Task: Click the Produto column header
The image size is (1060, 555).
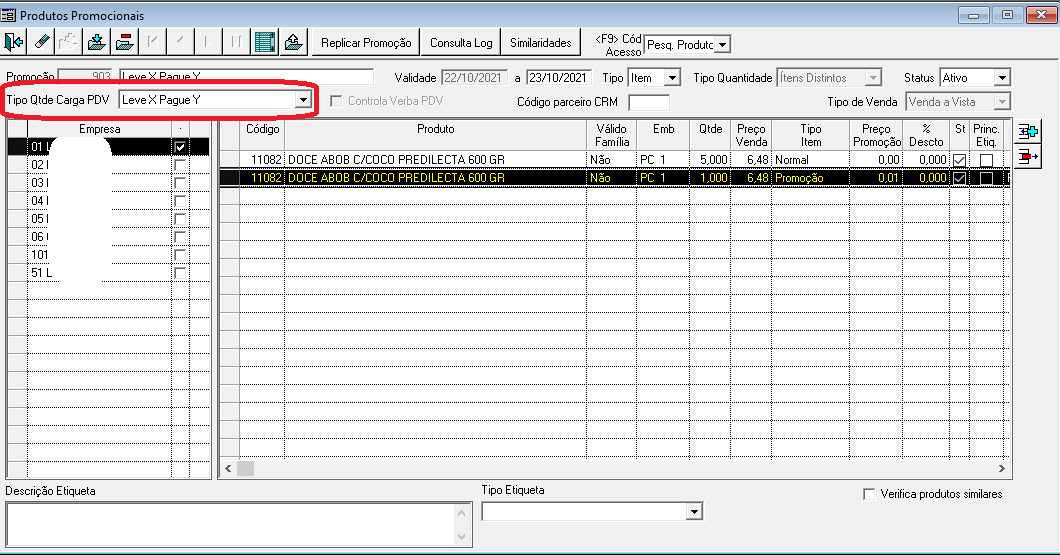Action: click(x=435, y=135)
